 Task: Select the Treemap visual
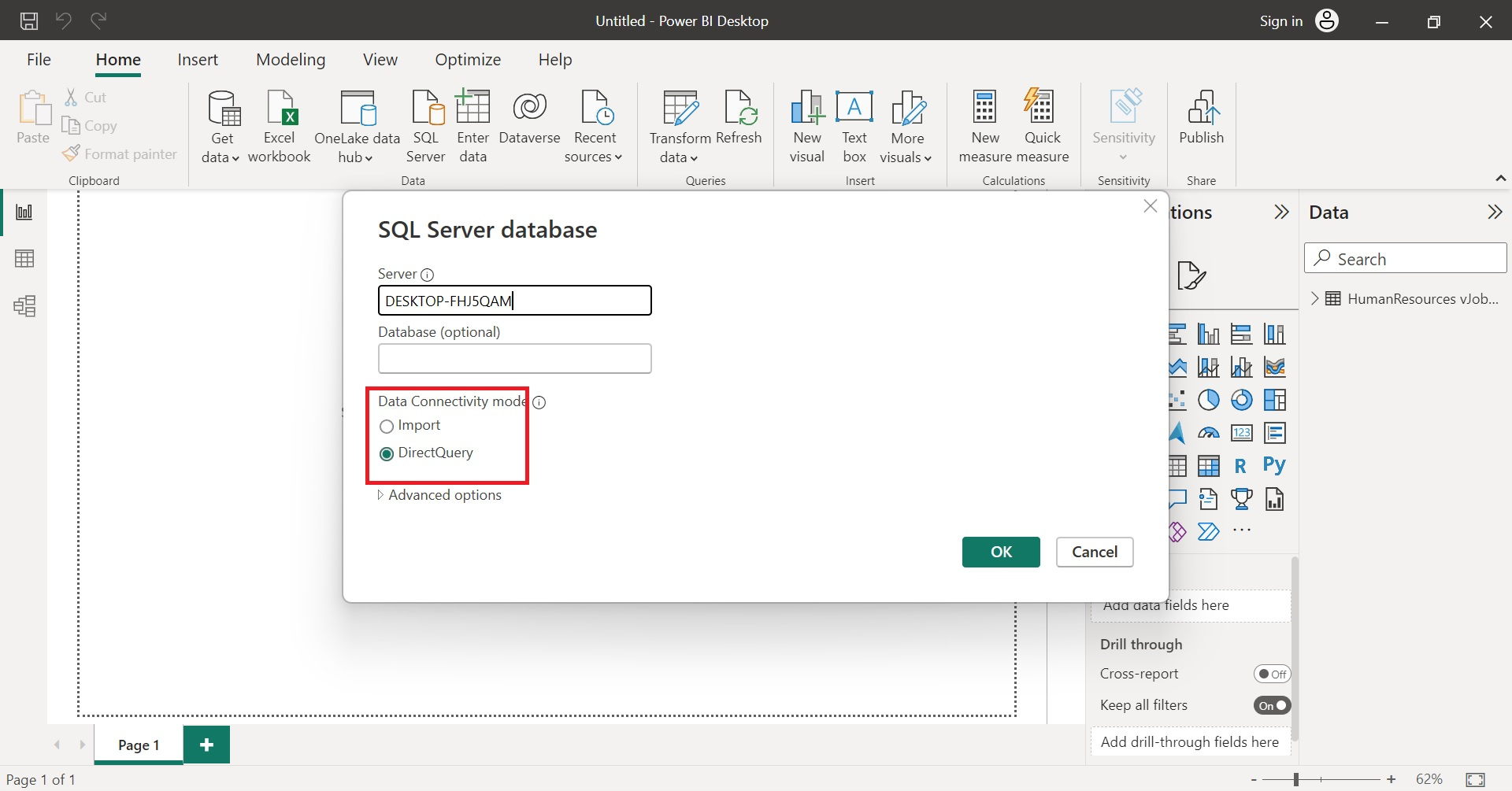click(1275, 400)
